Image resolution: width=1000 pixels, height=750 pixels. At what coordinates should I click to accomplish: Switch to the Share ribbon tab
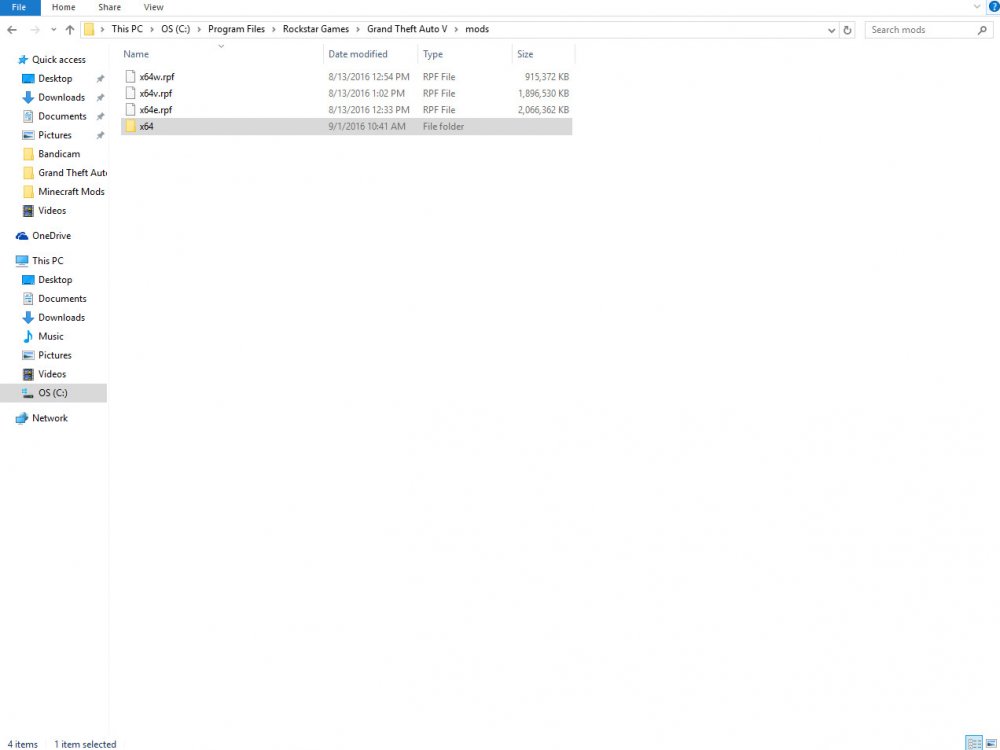110,8
